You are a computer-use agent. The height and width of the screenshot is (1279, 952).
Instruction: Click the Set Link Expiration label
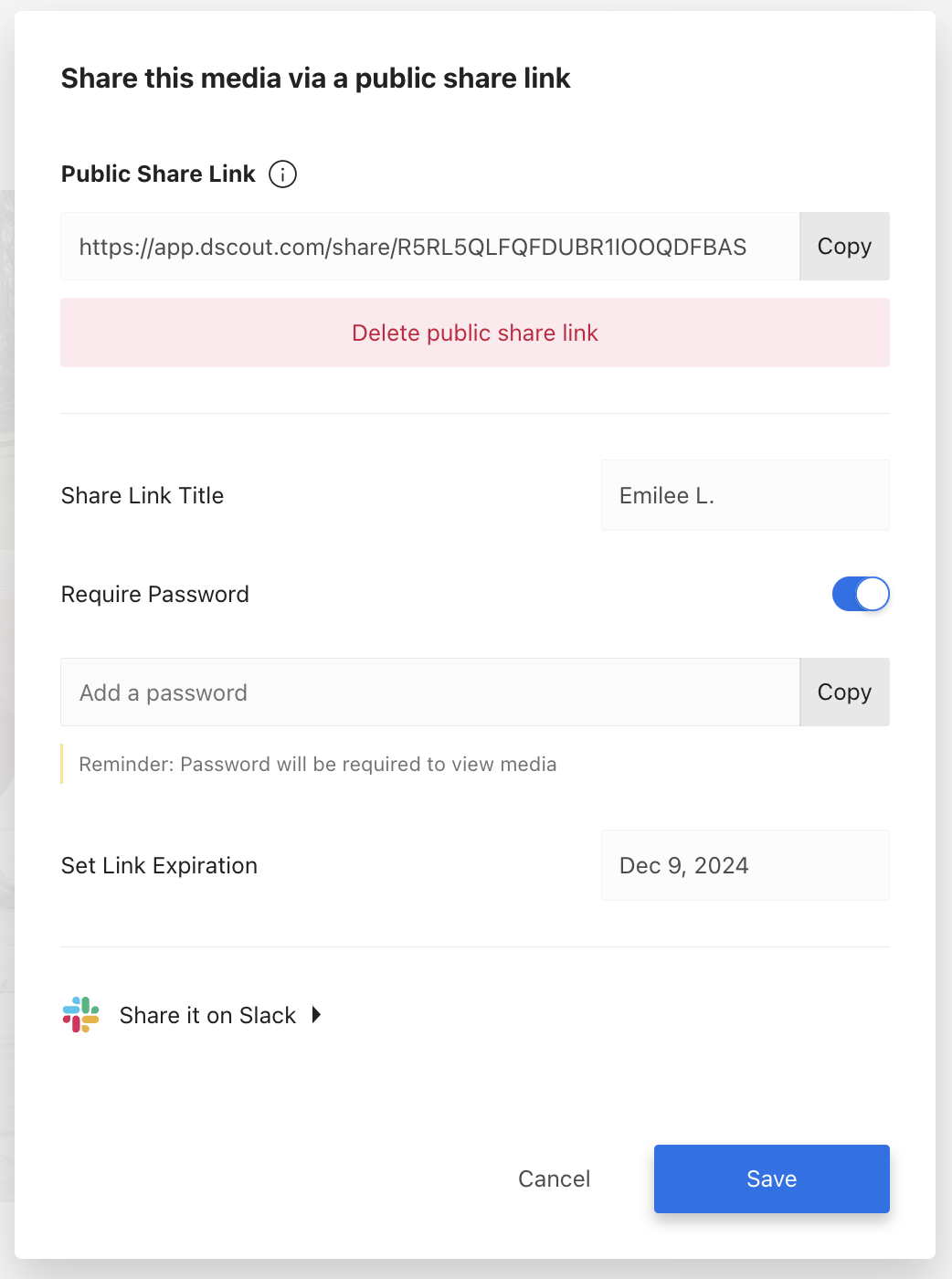click(159, 865)
